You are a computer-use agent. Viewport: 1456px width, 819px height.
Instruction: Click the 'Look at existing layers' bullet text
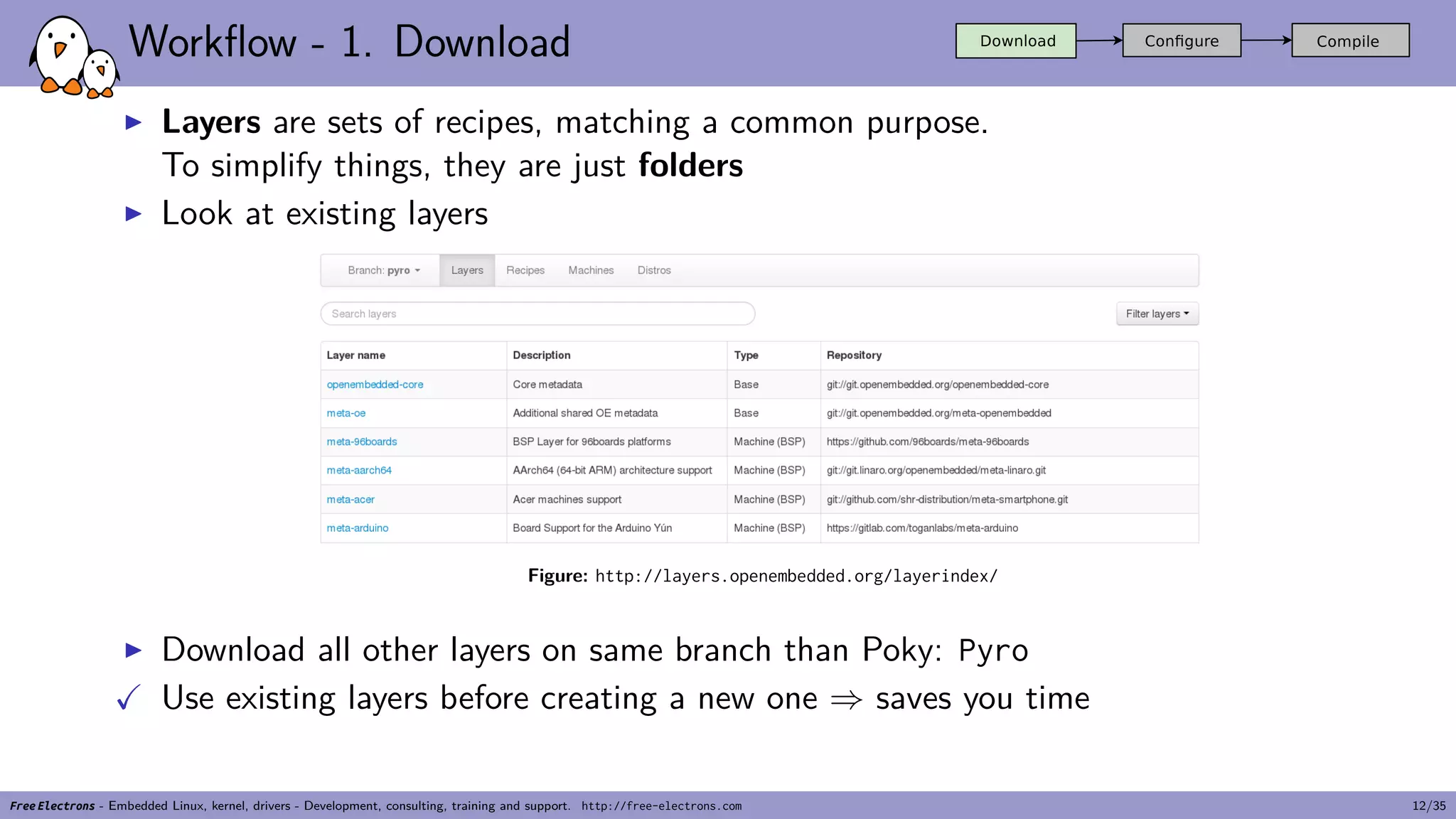point(325,213)
